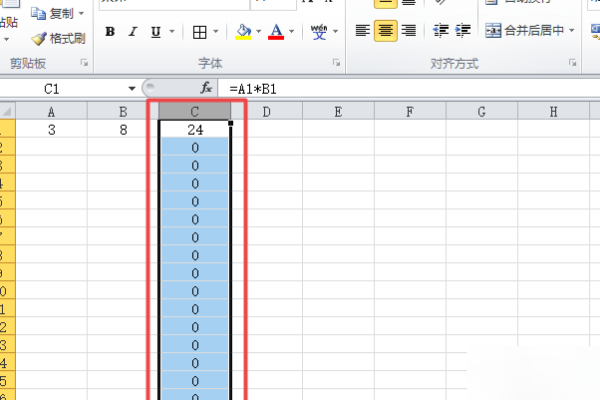Image resolution: width=600 pixels, height=400 pixels.
Task: Open 合并后居中 dropdown arrow
Action: 572,30
